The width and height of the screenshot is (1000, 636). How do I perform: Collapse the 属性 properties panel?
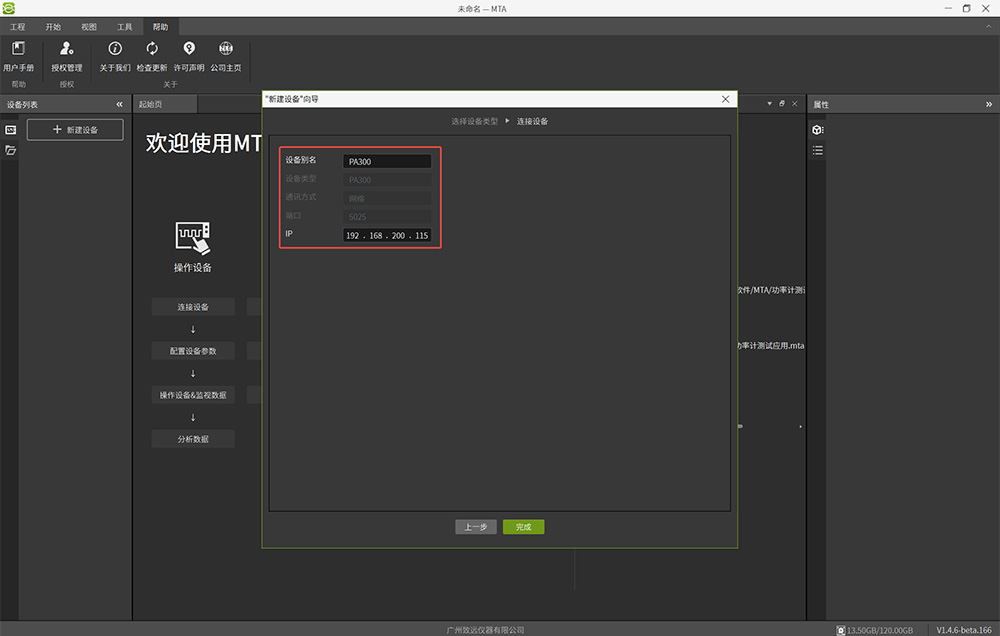click(x=988, y=104)
